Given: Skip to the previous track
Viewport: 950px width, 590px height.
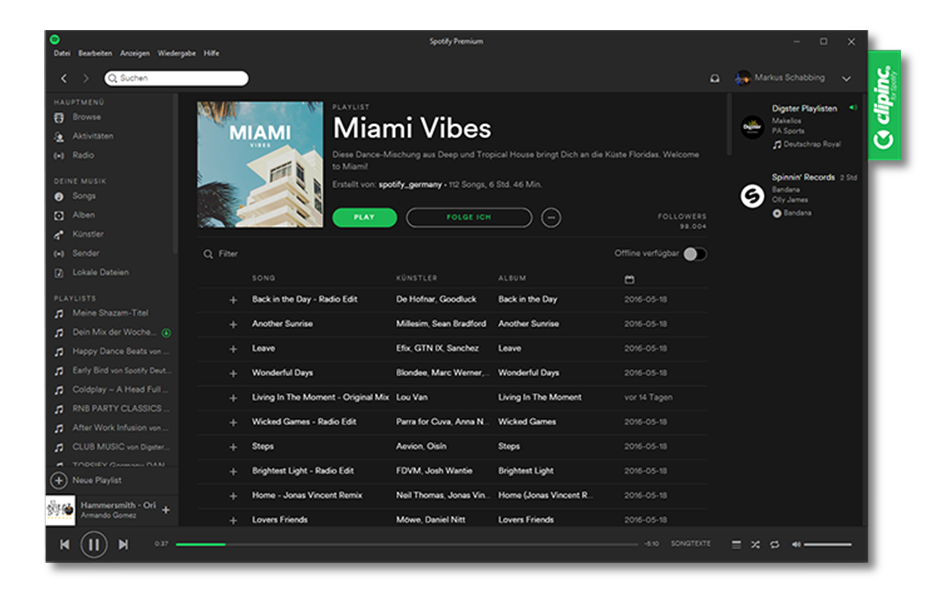Looking at the screenshot, I should tap(64, 545).
